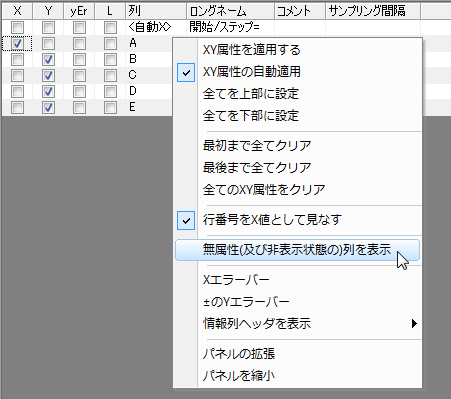Select column name D in the list

[133, 91]
